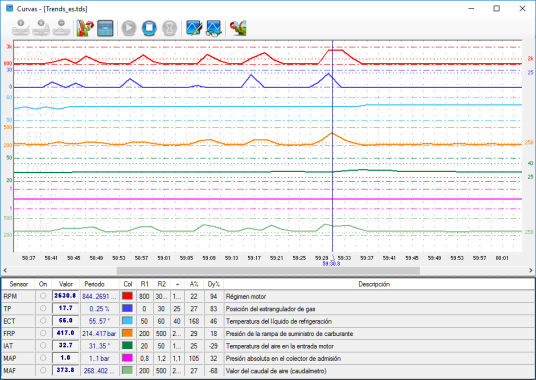Image resolution: width=536 pixels, height=380 pixels.
Task: Maximize the Curvas window
Action: (x=496, y=8)
